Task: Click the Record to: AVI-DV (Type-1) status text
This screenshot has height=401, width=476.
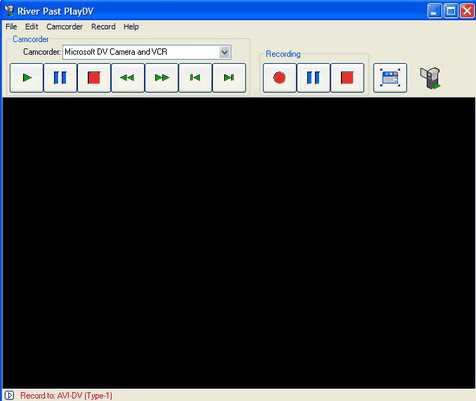Action: tap(66, 396)
